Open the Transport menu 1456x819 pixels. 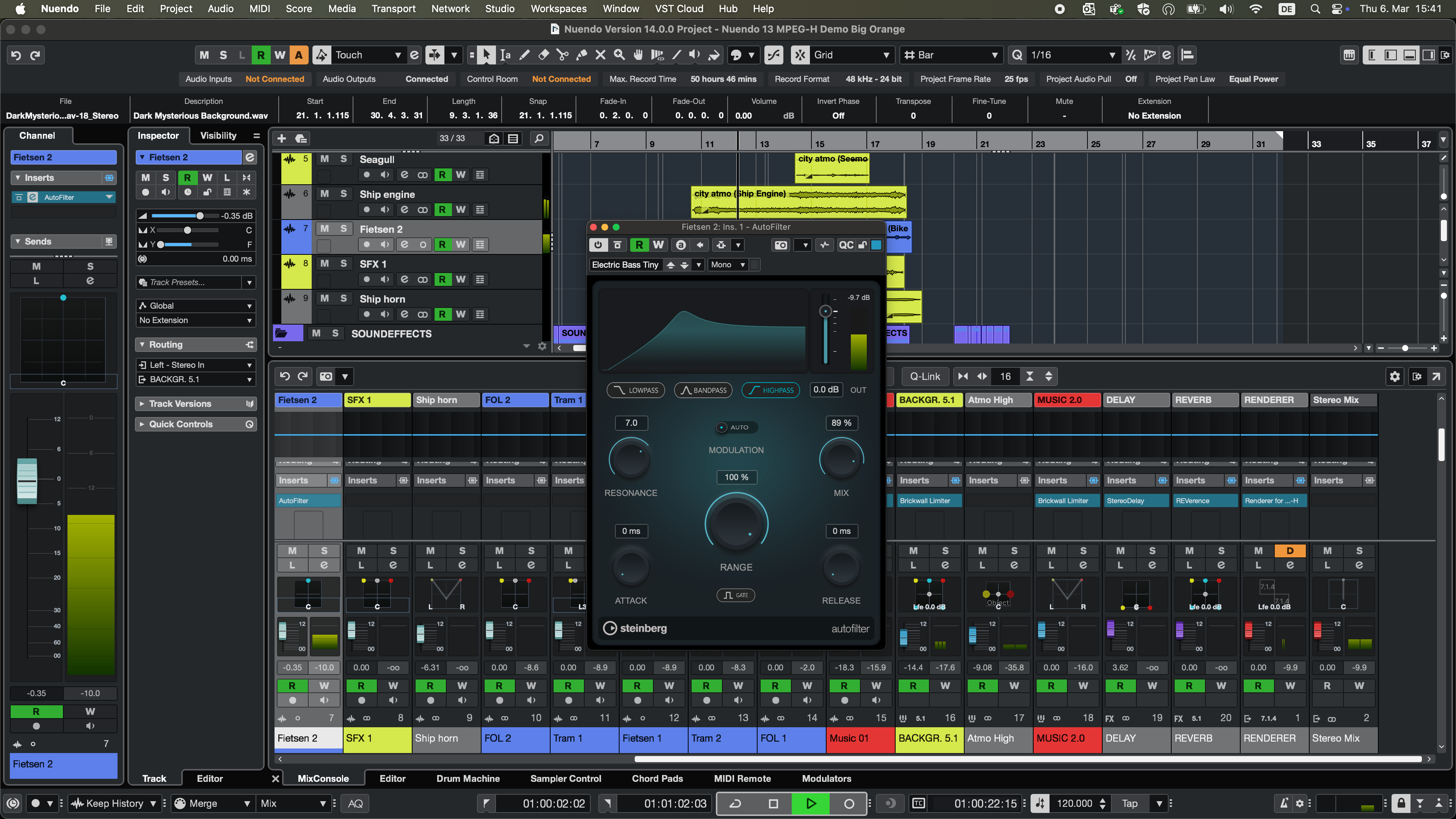pyautogui.click(x=393, y=8)
